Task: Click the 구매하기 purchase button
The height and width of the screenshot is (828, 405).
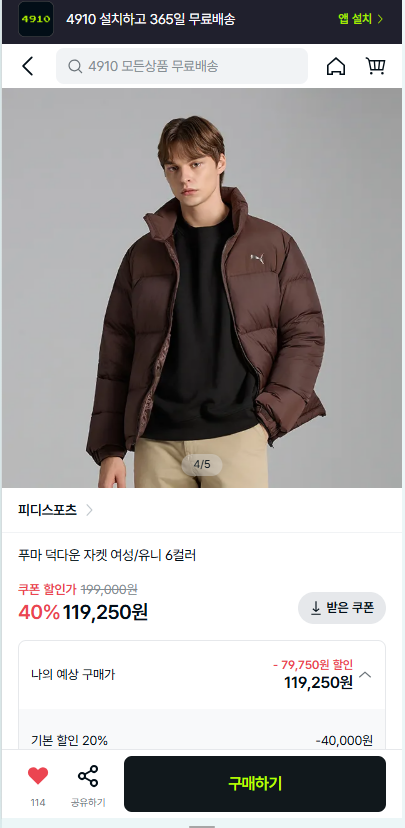Action: click(x=255, y=784)
